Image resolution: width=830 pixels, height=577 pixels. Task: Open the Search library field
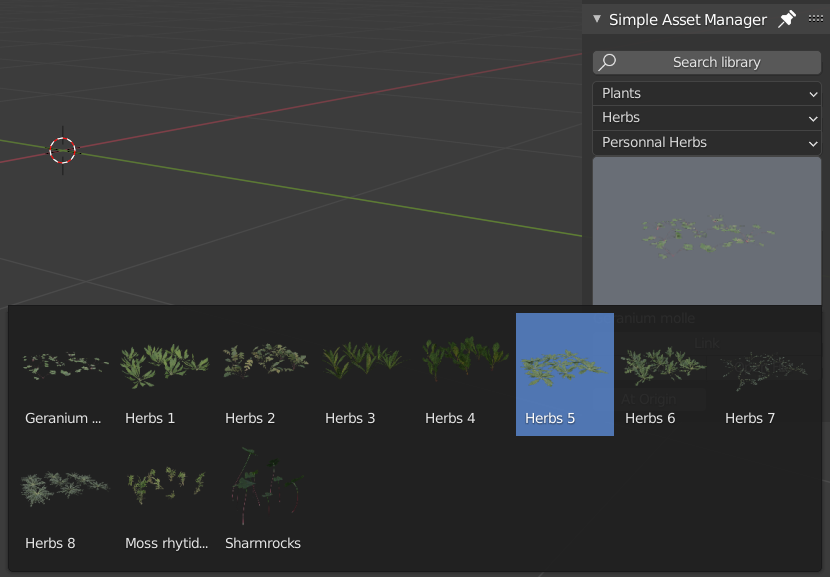[707, 62]
